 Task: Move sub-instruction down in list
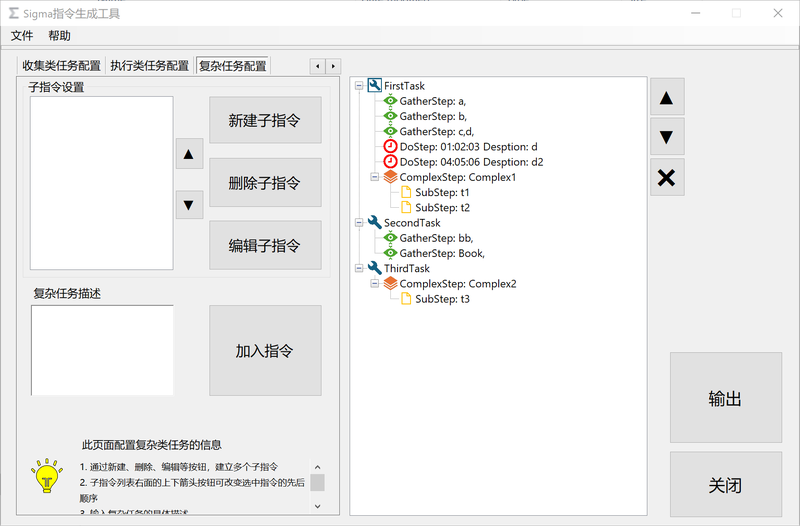click(189, 205)
